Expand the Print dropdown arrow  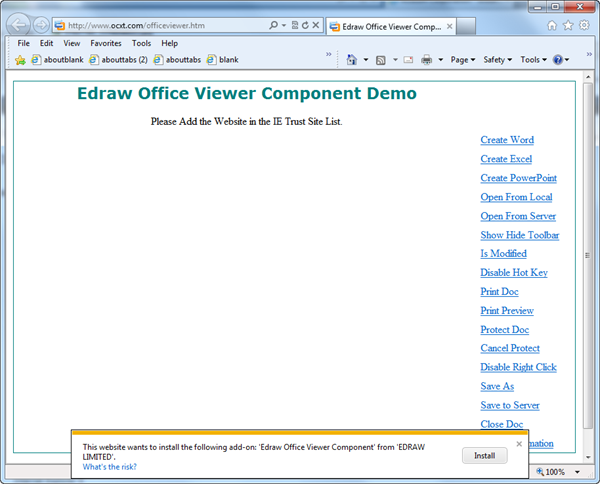(x=440, y=60)
